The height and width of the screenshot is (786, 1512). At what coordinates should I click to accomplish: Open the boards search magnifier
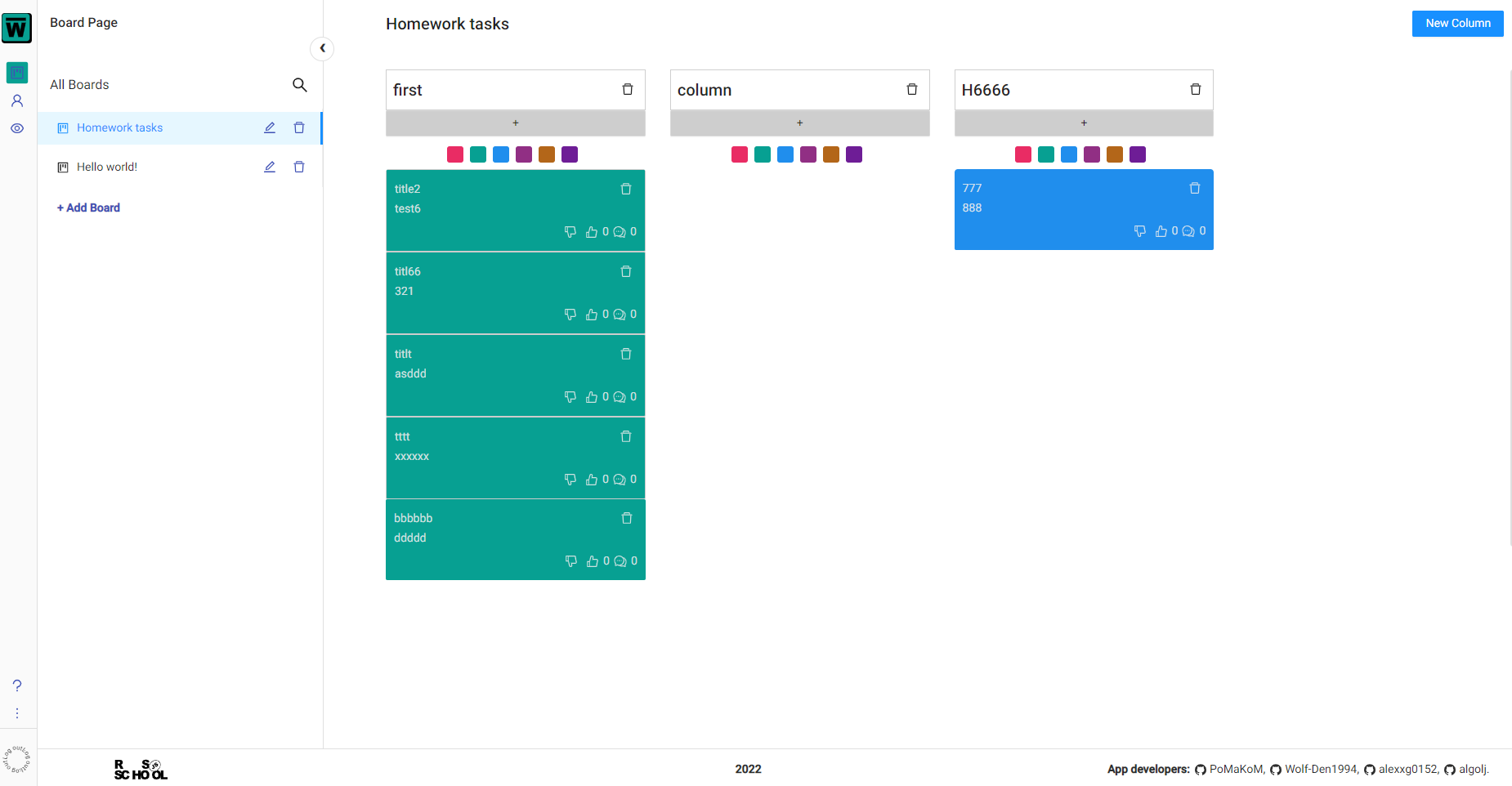(300, 85)
